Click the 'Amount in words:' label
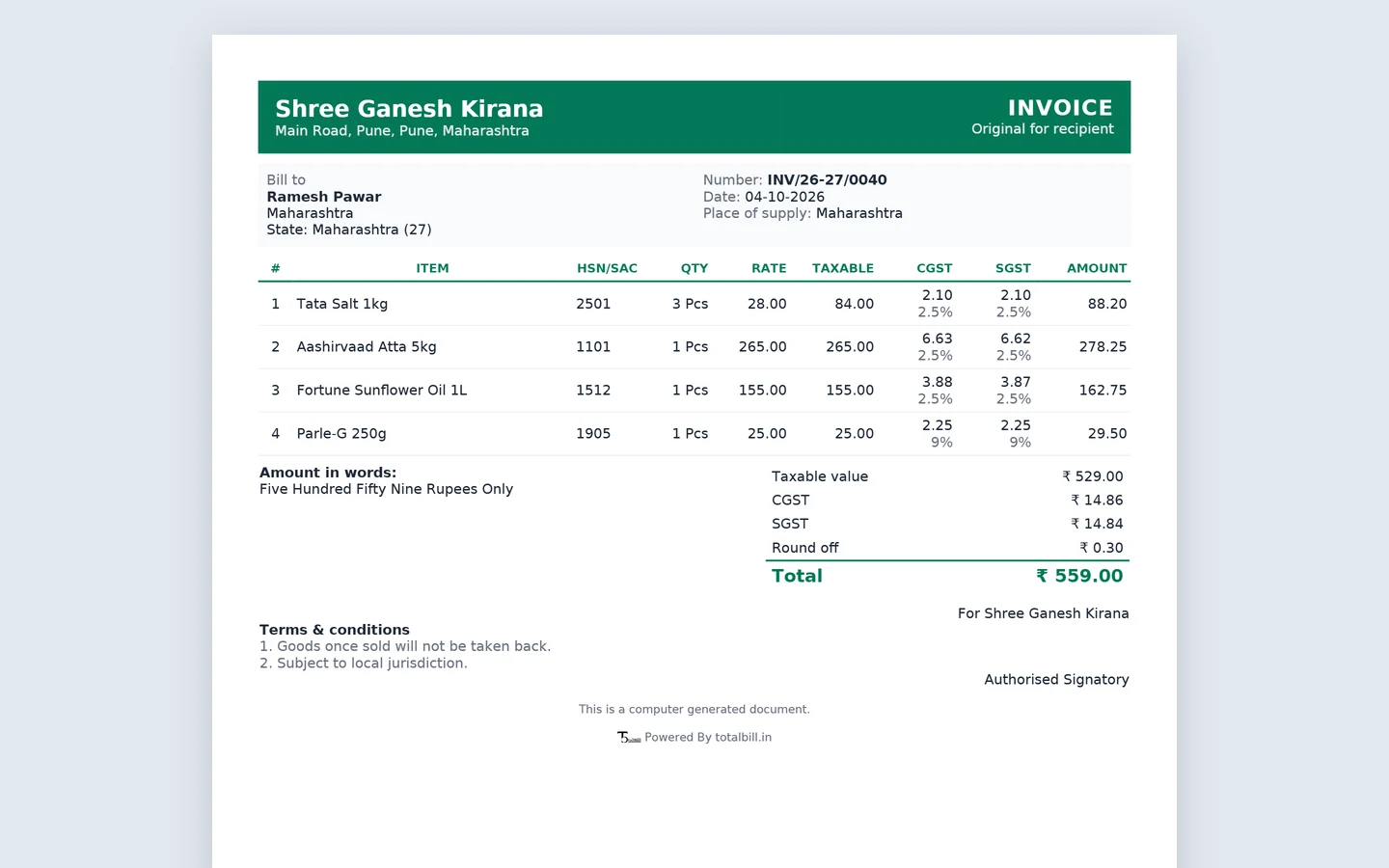Screen dimensions: 1389x868 328,473
